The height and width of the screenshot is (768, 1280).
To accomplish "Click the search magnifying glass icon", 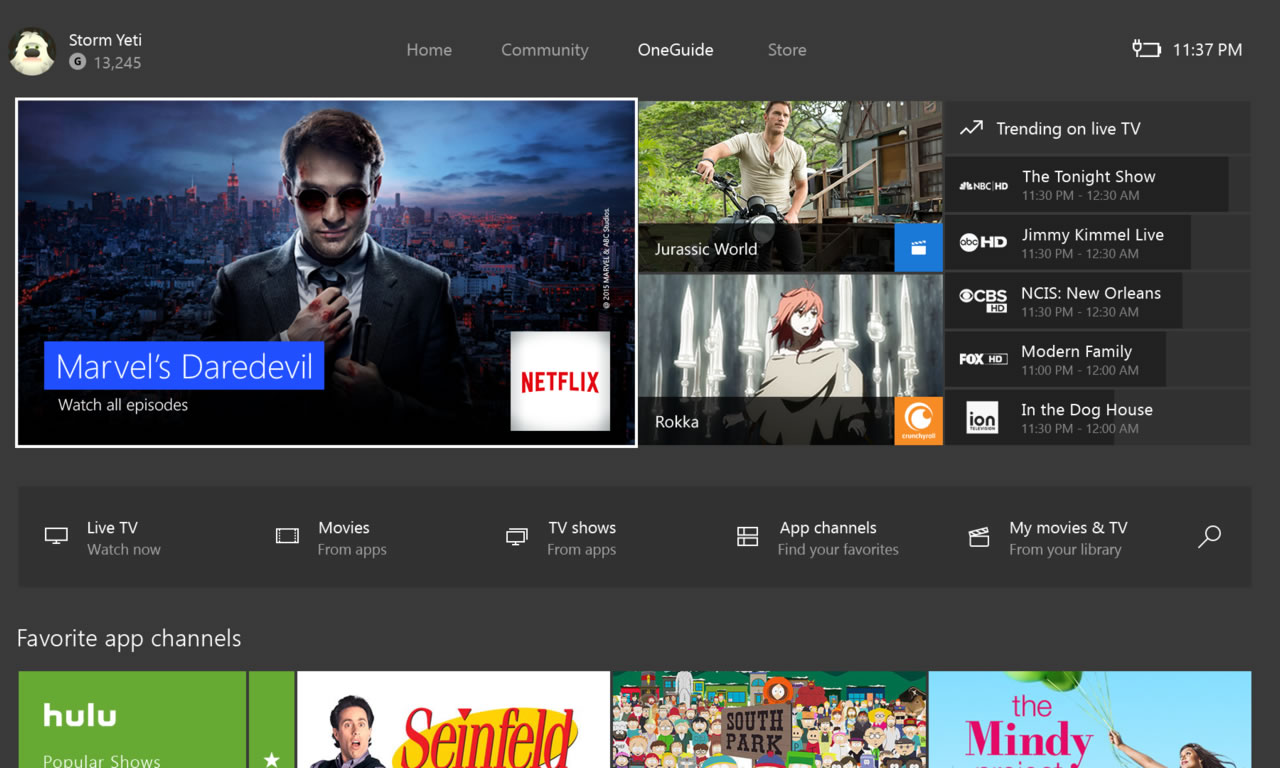I will coord(1209,537).
